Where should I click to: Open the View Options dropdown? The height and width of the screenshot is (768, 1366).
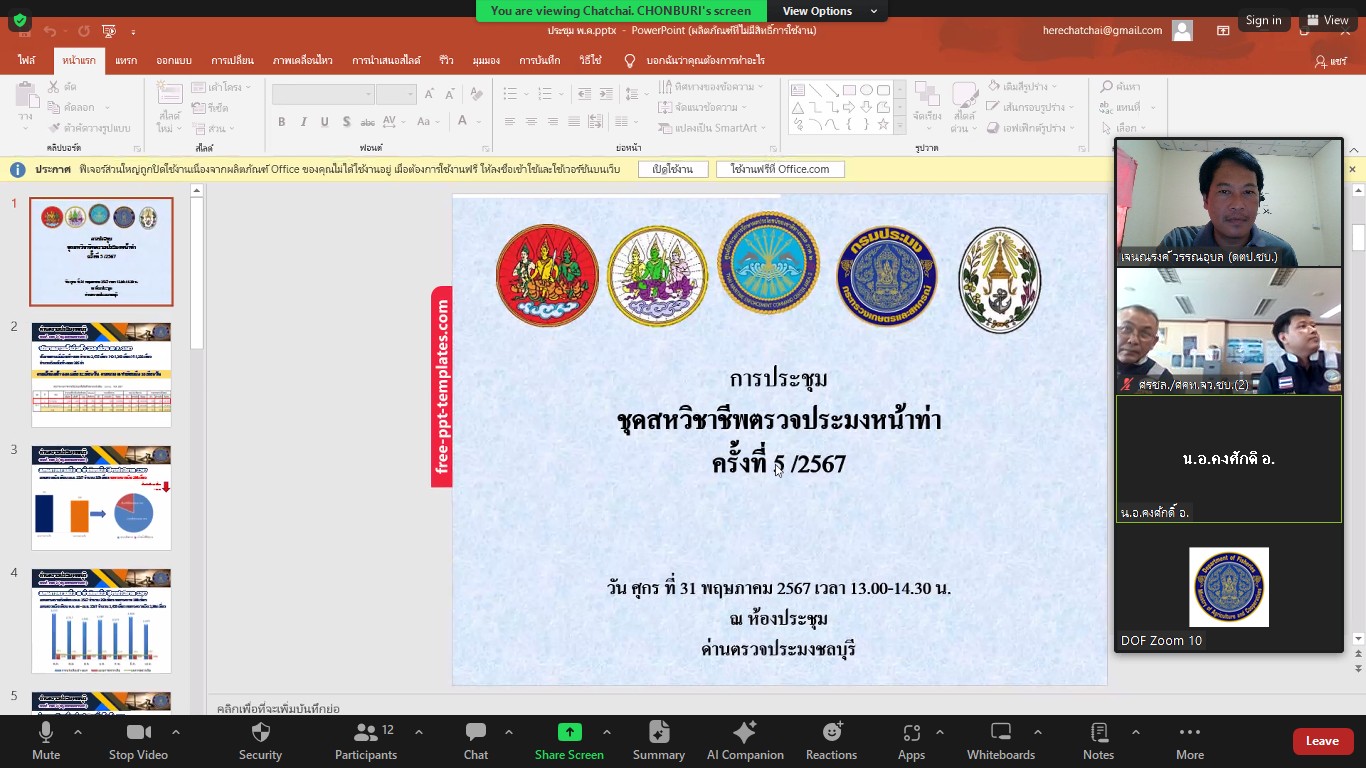[830, 11]
